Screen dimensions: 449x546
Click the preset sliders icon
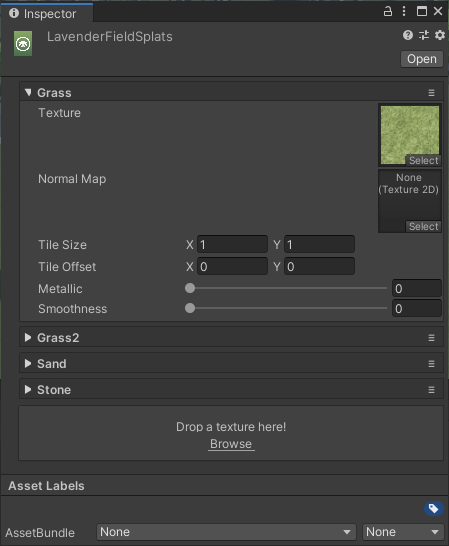(424, 35)
